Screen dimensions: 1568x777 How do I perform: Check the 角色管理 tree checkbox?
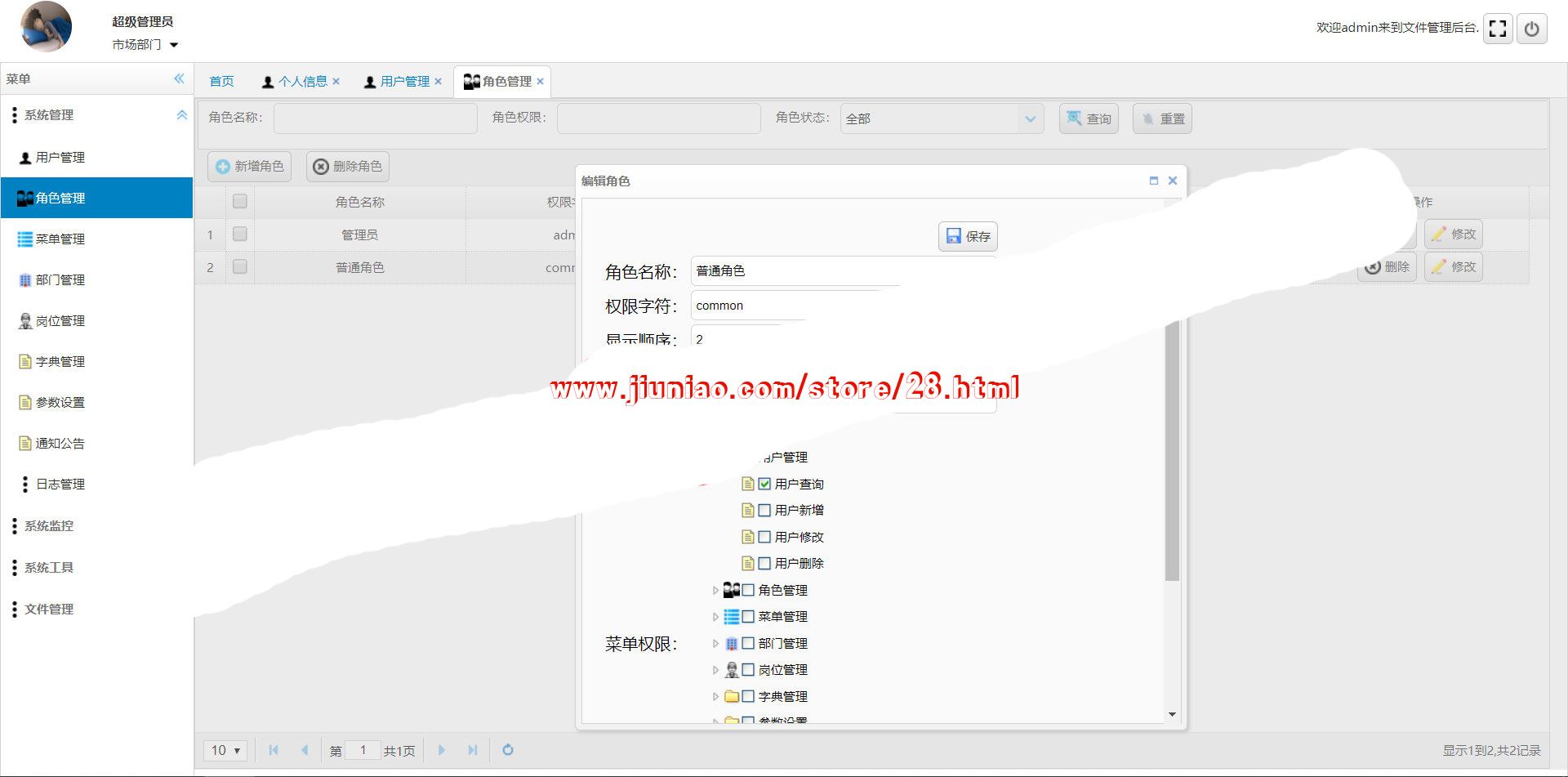tap(748, 590)
